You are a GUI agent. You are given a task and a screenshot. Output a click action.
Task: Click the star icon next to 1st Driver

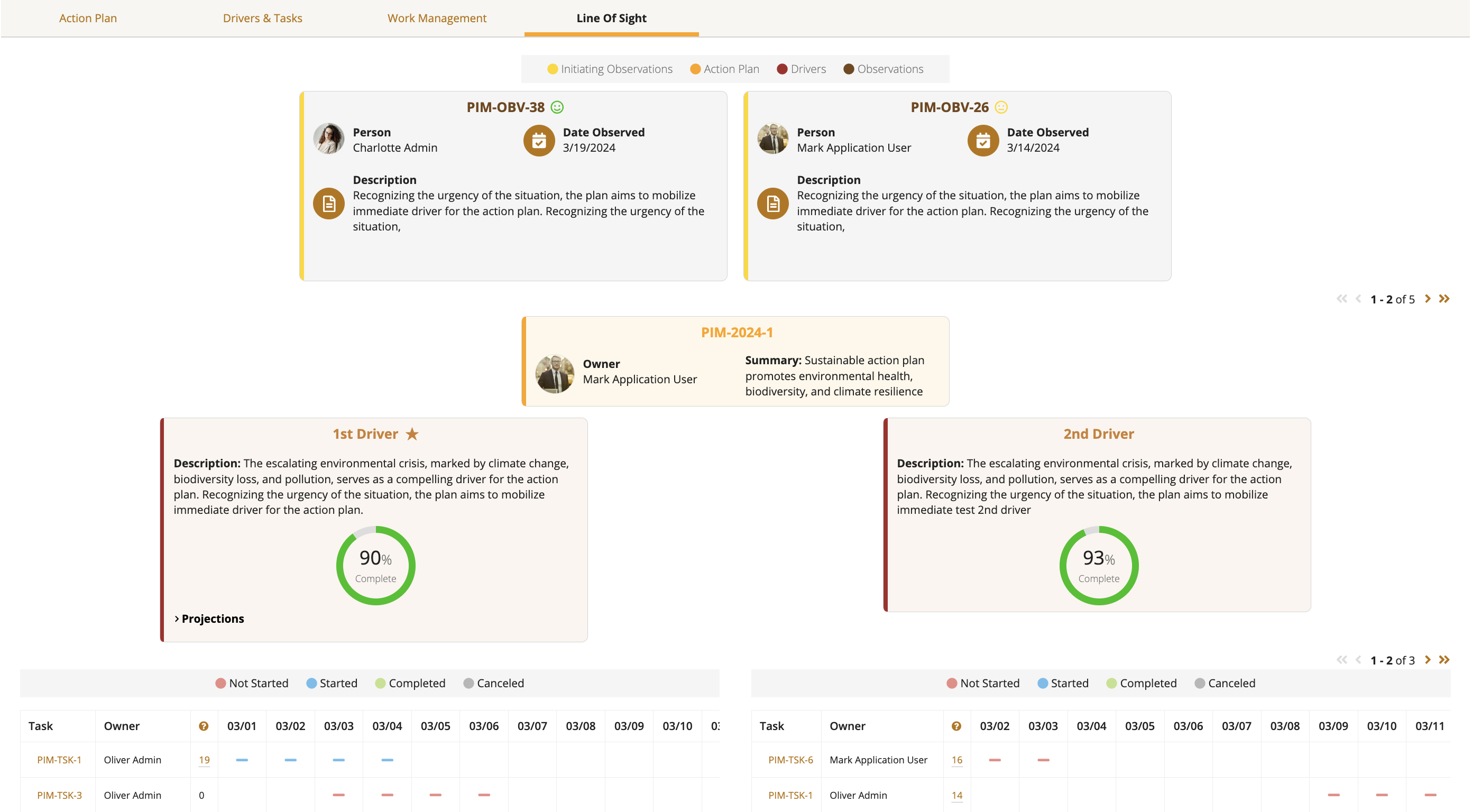pyautogui.click(x=412, y=433)
